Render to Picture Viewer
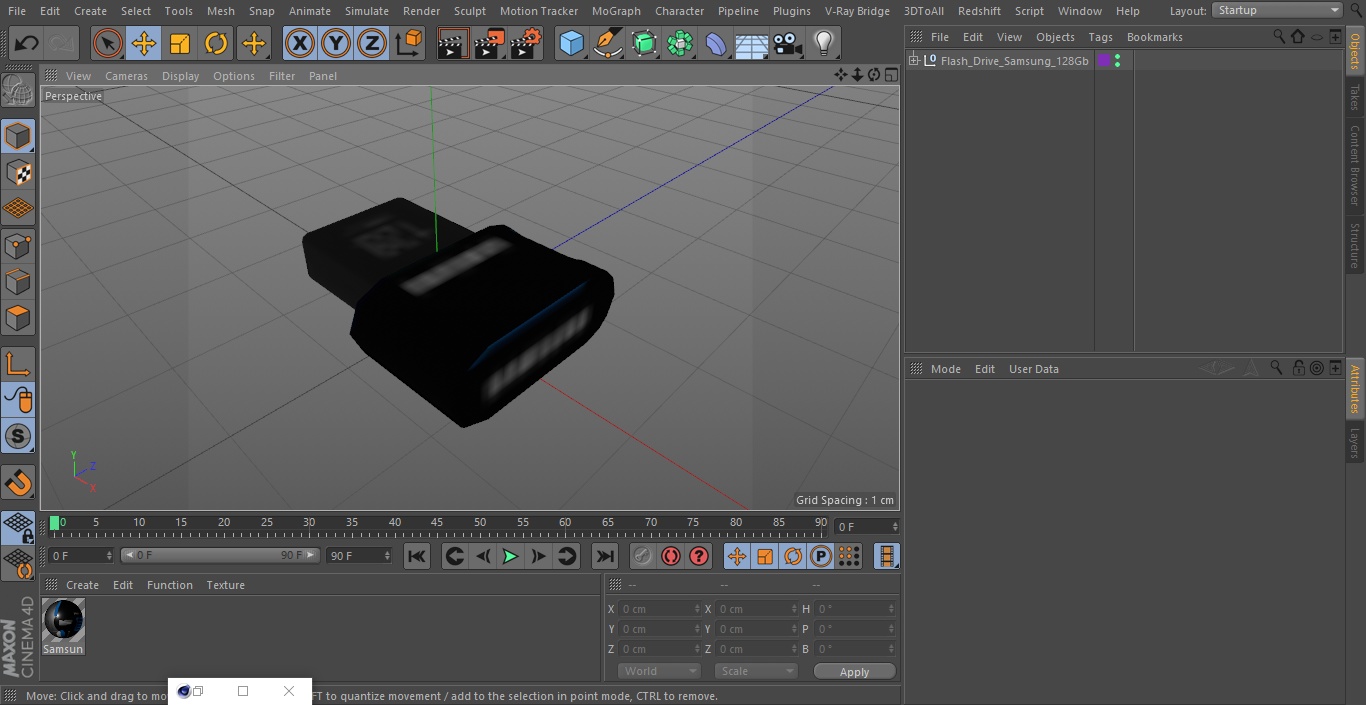Screen dimensions: 1366x705 coord(489,43)
